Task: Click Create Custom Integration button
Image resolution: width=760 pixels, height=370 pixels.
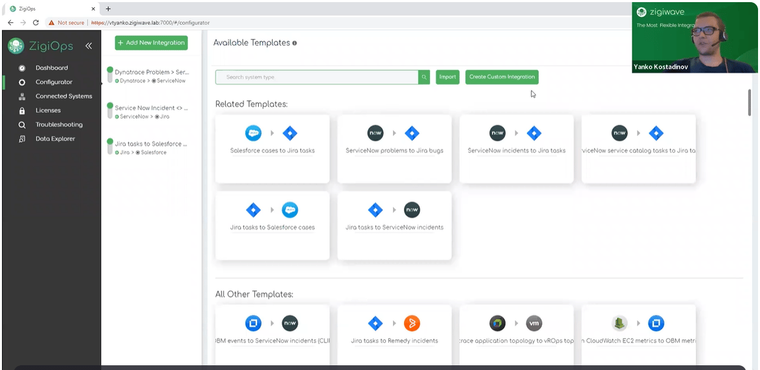Action: (x=502, y=77)
